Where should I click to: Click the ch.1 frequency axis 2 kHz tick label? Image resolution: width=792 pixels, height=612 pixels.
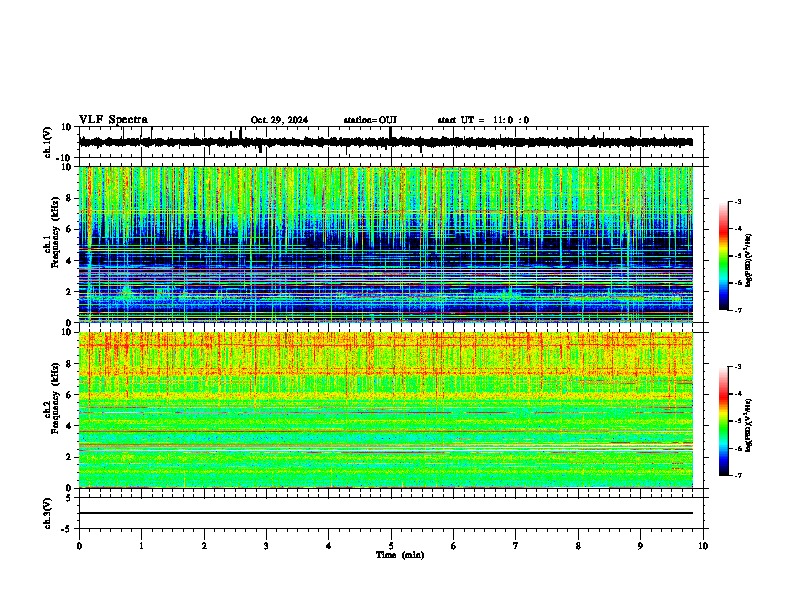70,291
